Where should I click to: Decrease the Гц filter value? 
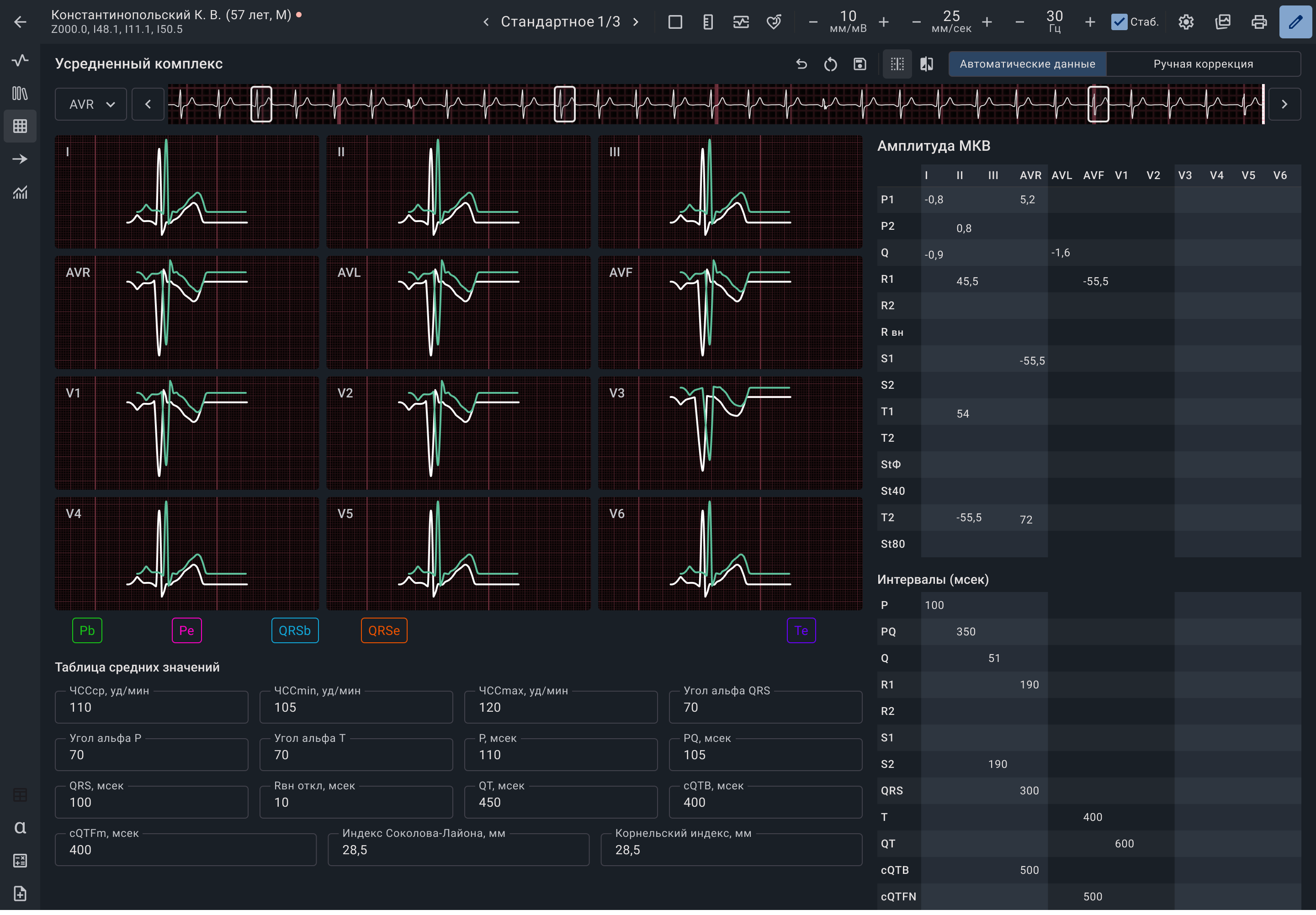point(1019,22)
